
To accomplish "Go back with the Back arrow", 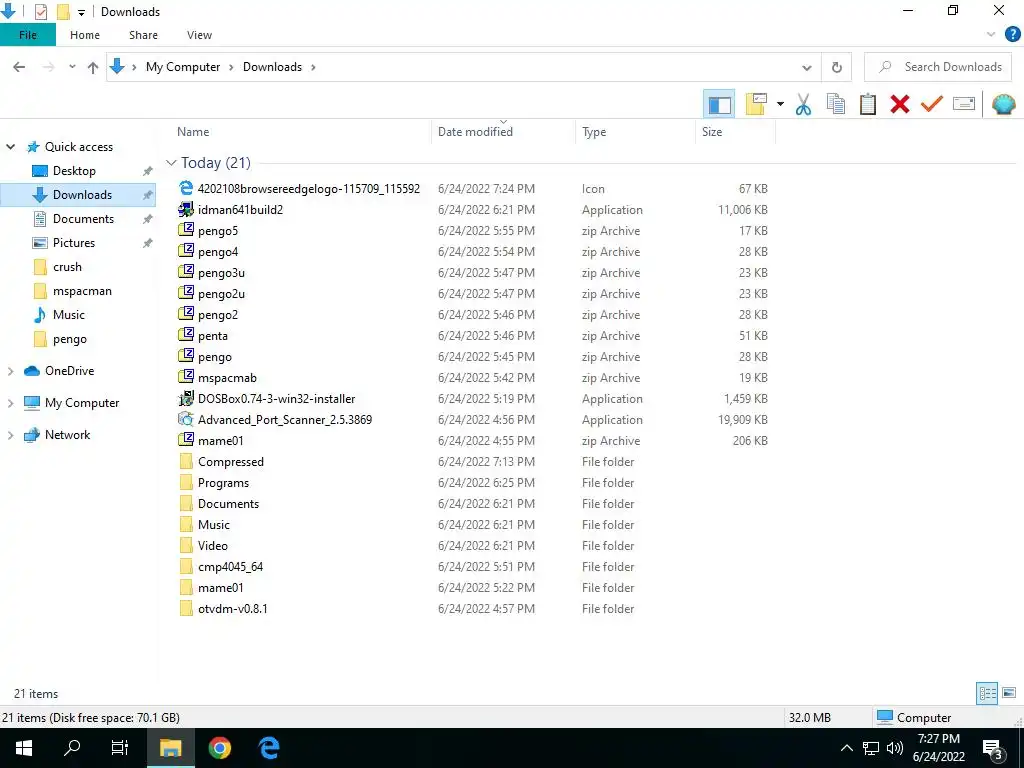I will click(x=19, y=67).
